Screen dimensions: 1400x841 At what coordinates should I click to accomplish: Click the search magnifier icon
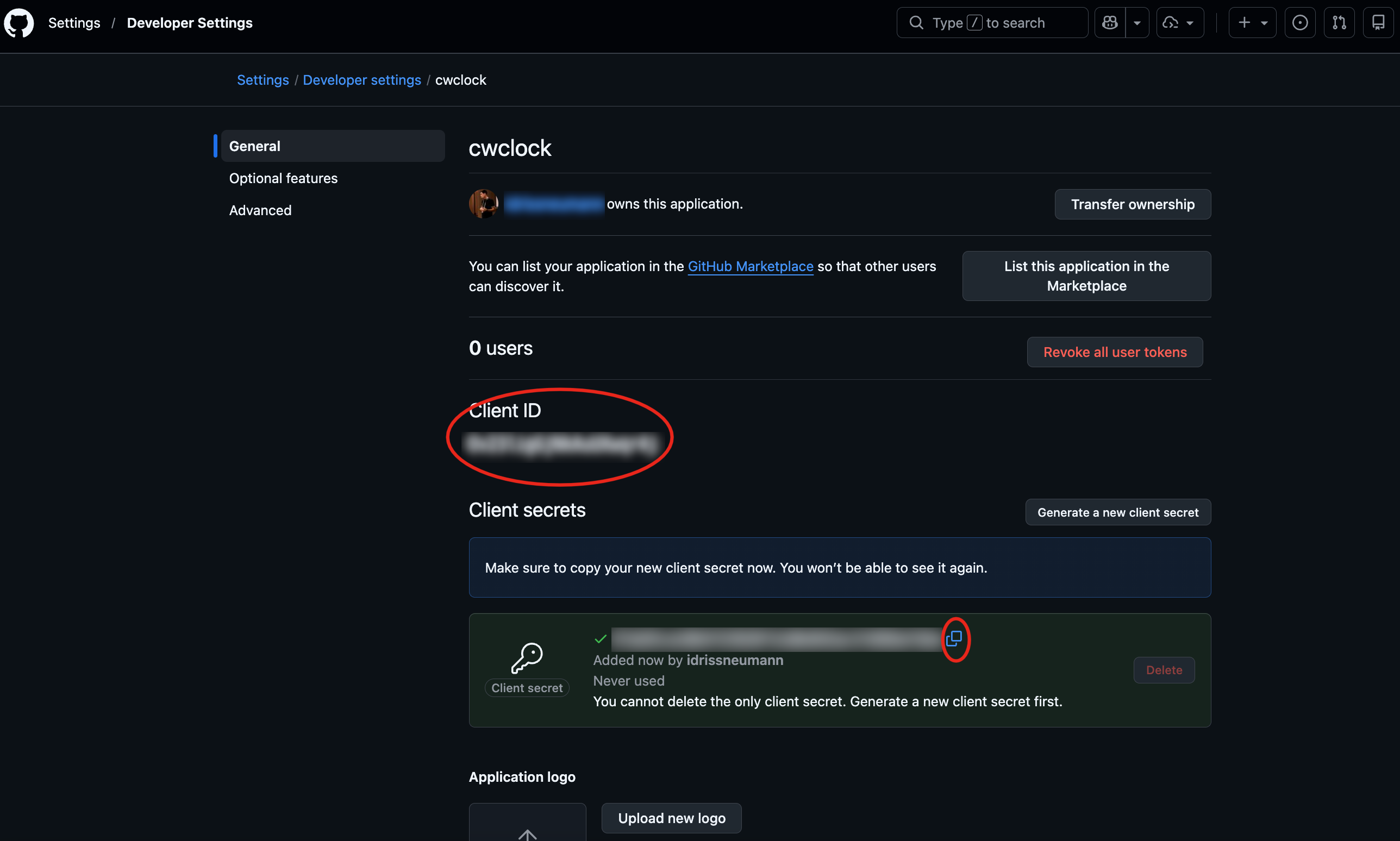pos(916,23)
